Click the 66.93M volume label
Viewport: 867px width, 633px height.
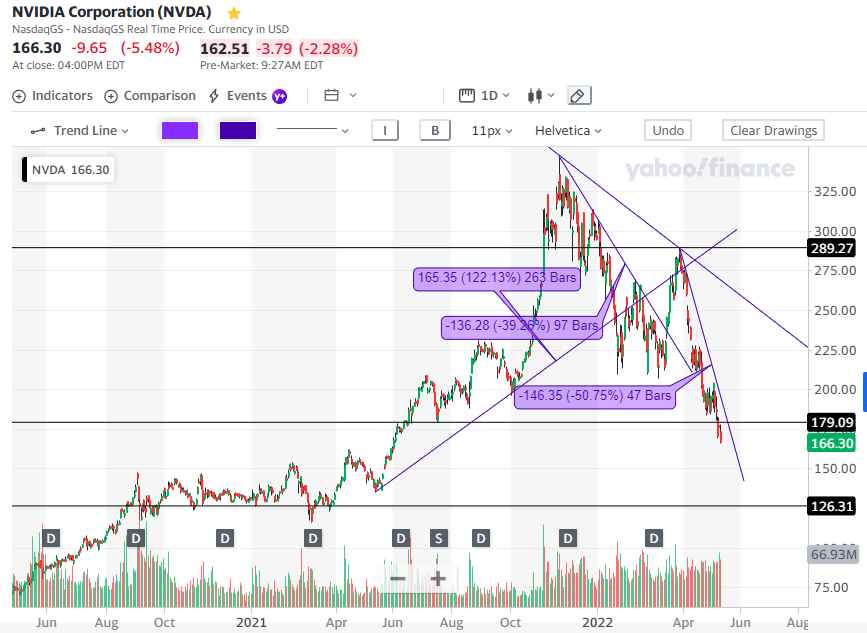click(x=834, y=554)
